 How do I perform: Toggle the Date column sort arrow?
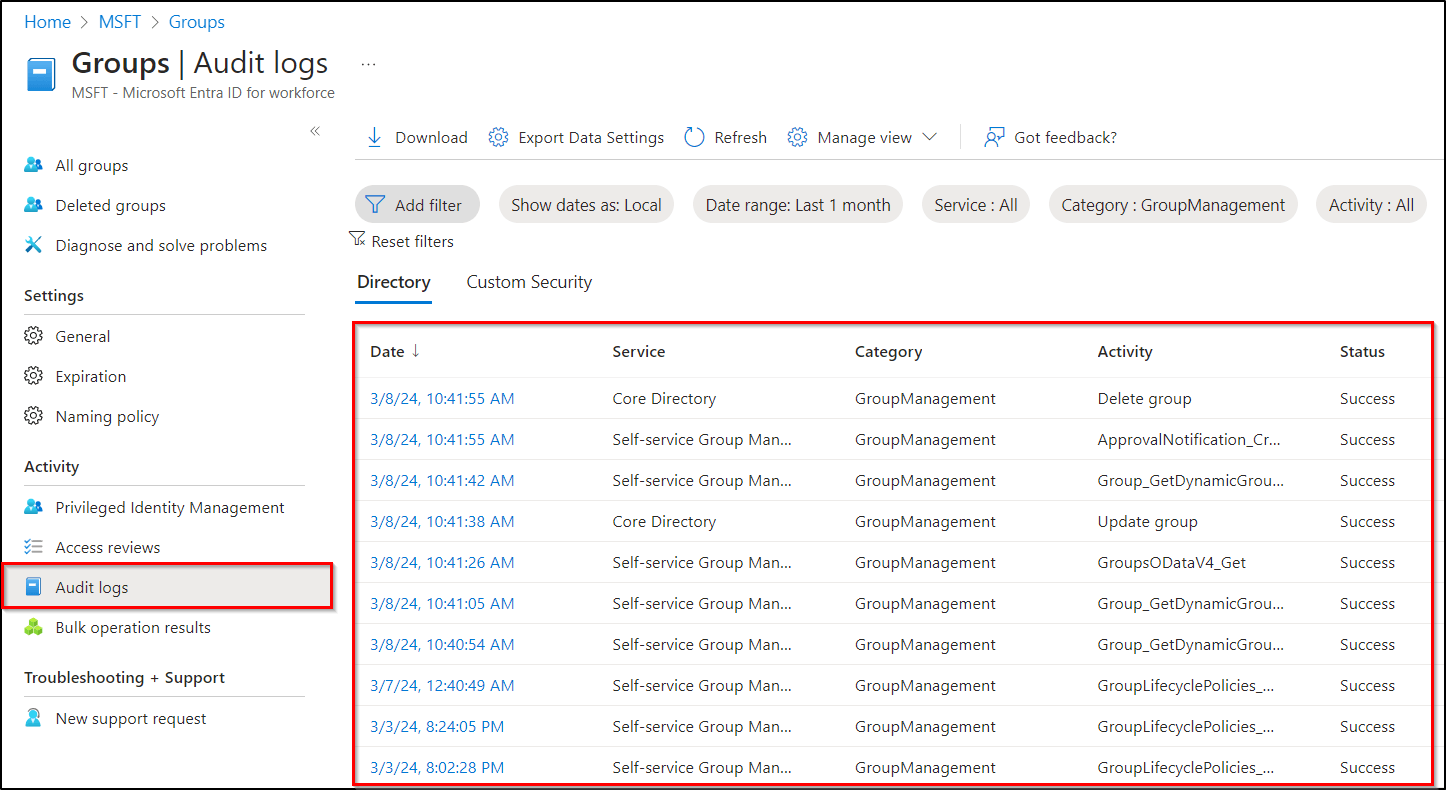coord(416,351)
